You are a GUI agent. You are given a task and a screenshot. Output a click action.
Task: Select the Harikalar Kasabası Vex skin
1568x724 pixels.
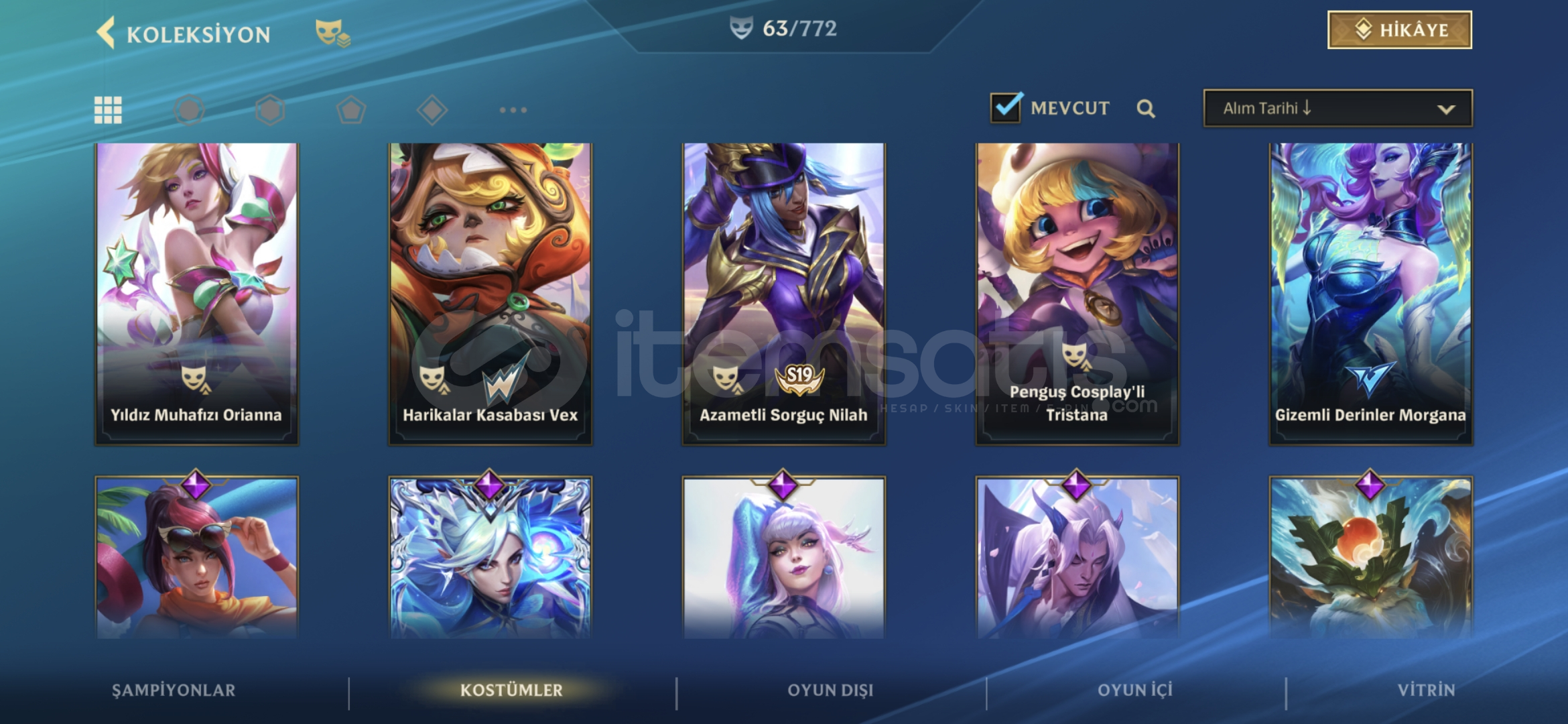(490, 294)
